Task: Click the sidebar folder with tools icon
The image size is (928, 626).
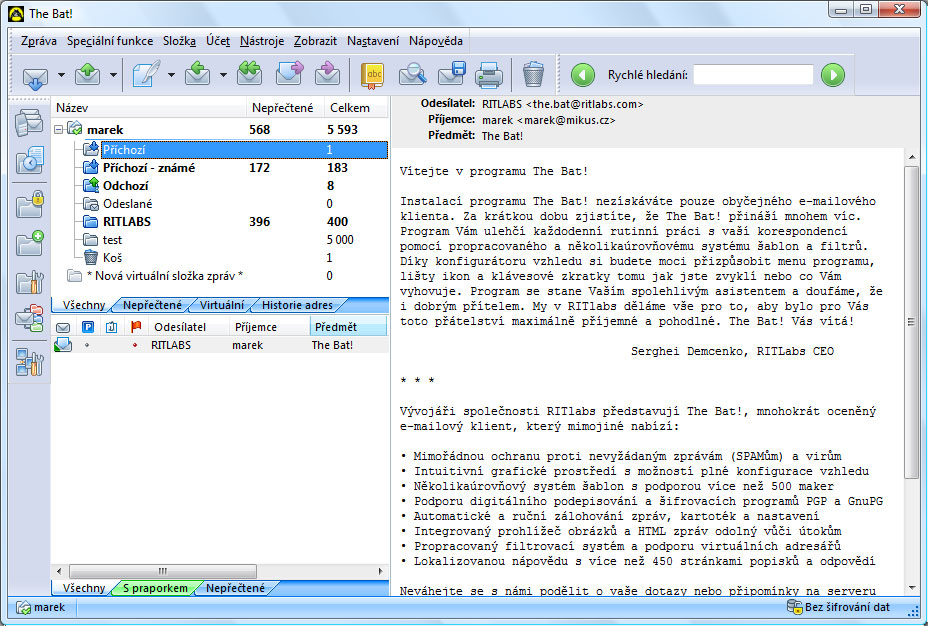Action: pyautogui.click(x=30, y=282)
